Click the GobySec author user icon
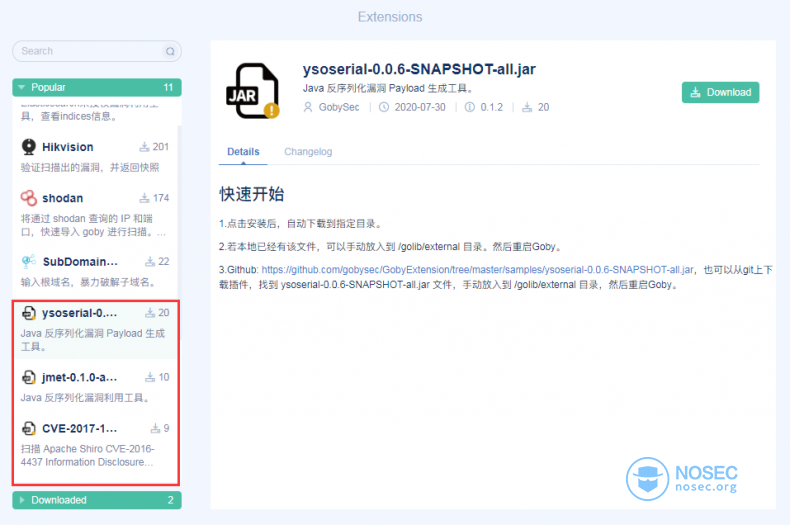Image resolution: width=790 pixels, height=525 pixels. pos(308,107)
